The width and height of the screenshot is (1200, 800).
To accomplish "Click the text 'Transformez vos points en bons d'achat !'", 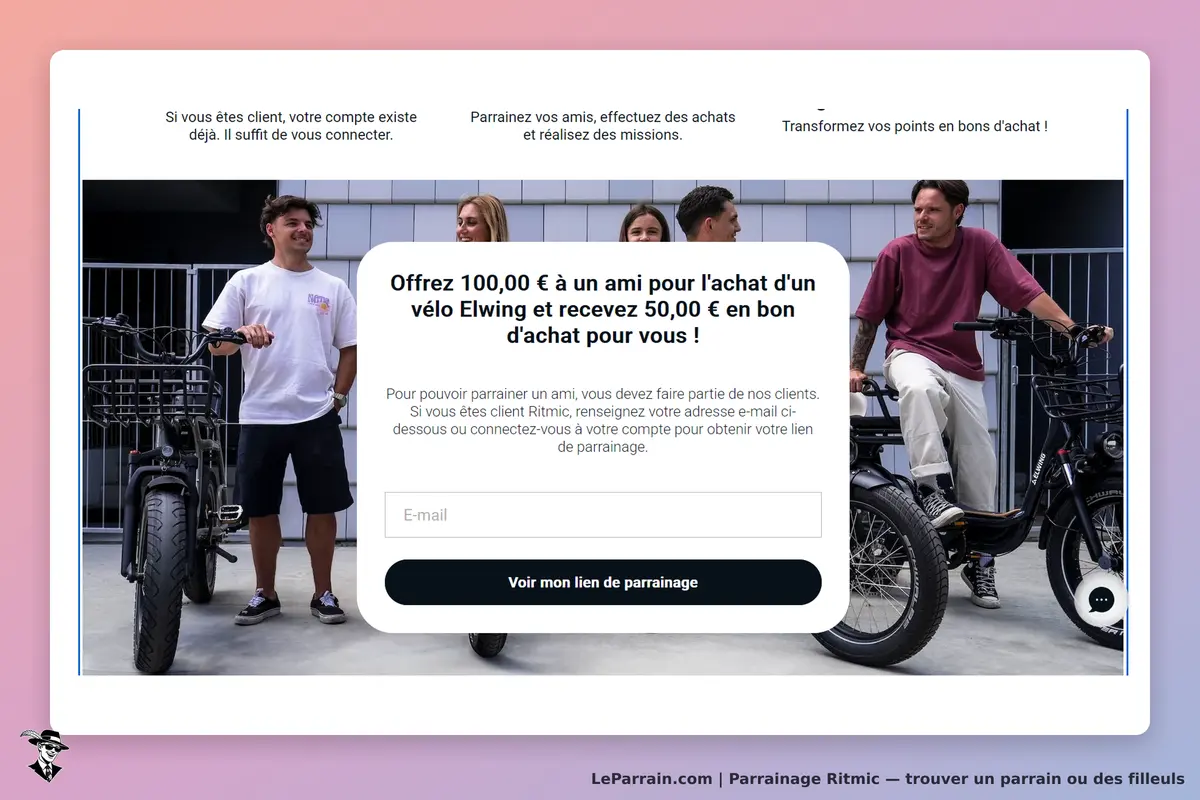I will point(915,126).
